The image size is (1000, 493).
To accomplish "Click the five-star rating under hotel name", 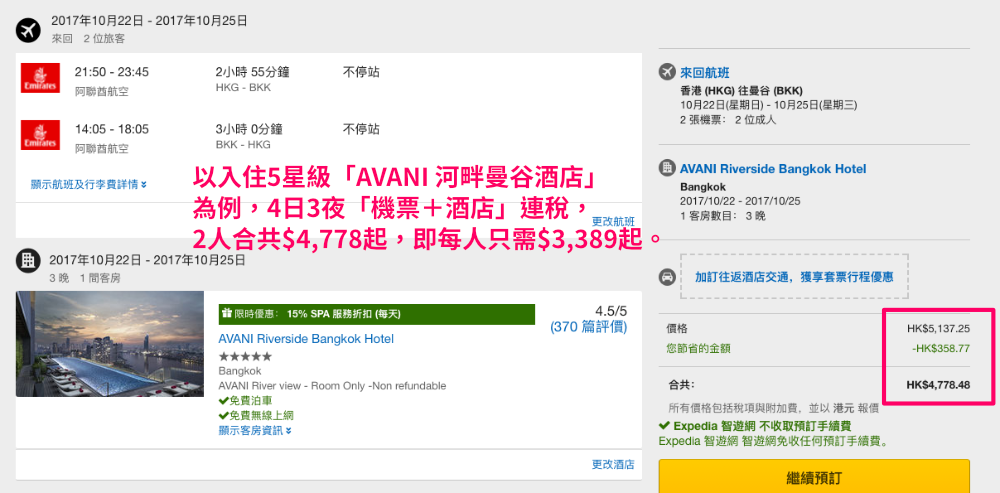I will pos(245,357).
